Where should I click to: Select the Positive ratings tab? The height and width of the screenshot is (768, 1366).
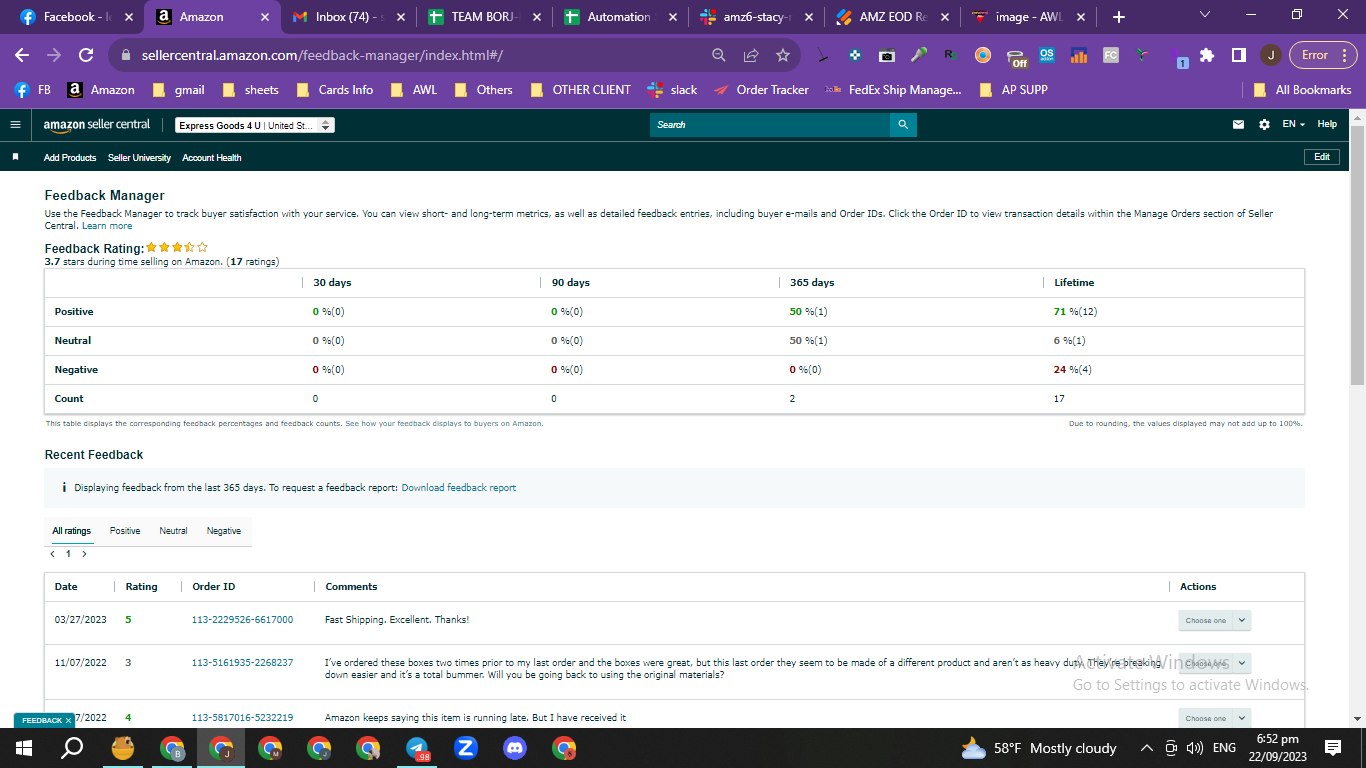pyautogui.click(x=125, y=531)
